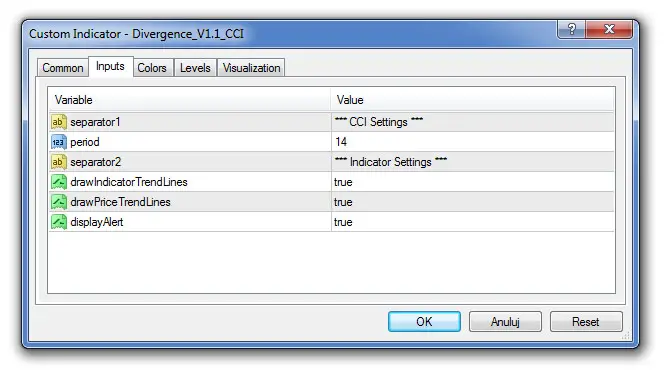Close the Custom Indicator dialog
Image resolution: width=664 pixels, height=375 pixels.
609,29
